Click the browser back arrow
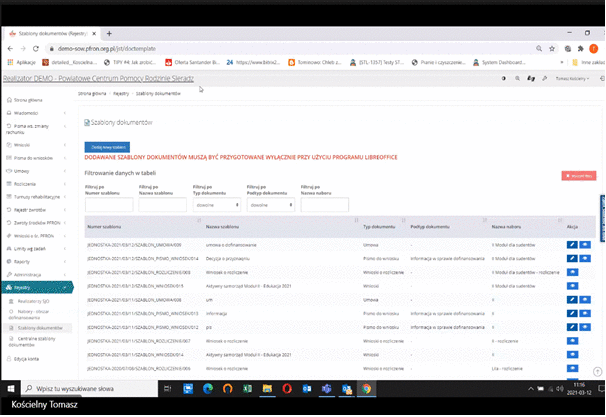 pos(7,47)
